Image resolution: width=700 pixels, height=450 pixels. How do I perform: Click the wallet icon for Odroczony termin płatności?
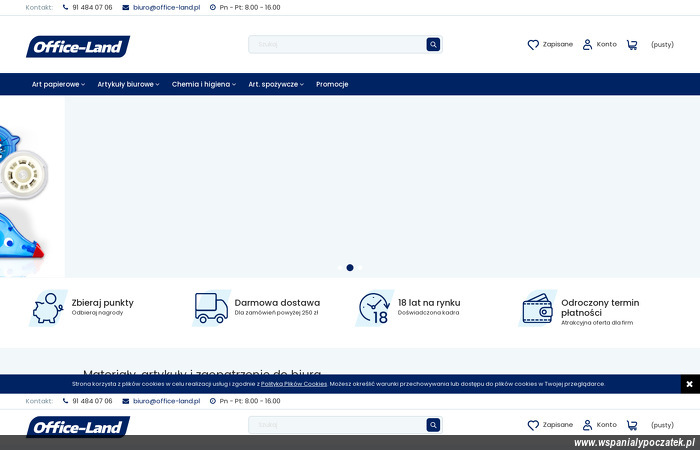coord(538,308)
